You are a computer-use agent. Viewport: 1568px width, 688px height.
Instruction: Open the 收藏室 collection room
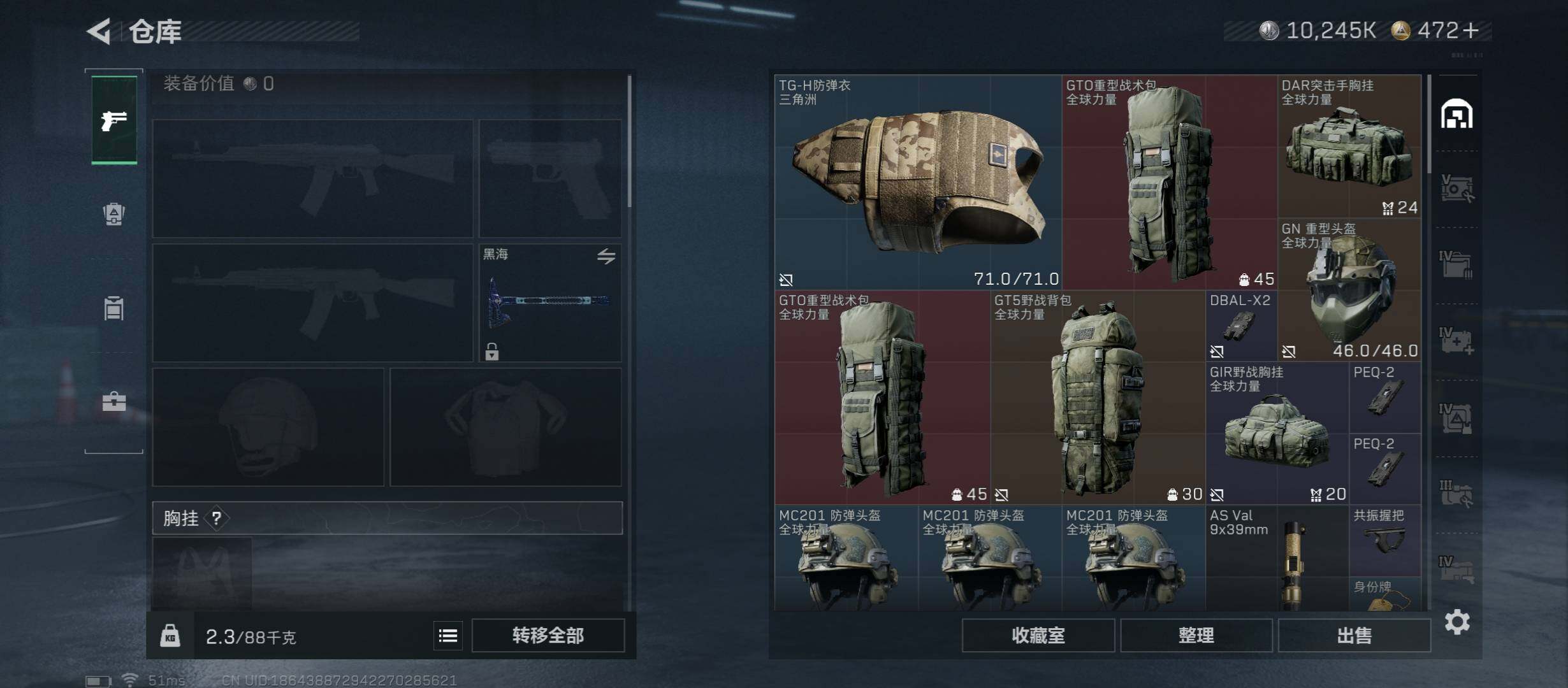click(x=1038, y=636)
